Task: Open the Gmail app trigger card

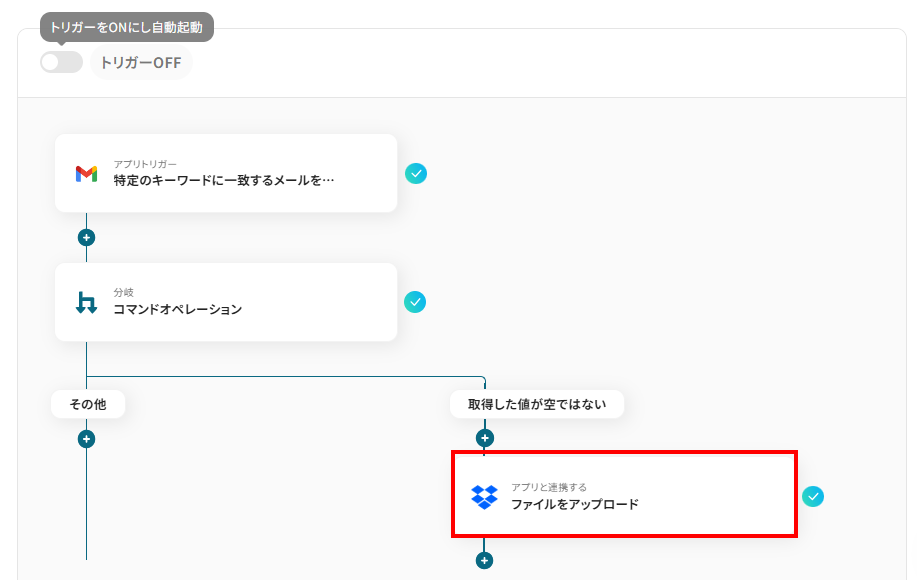Action: tap(226, 173)
